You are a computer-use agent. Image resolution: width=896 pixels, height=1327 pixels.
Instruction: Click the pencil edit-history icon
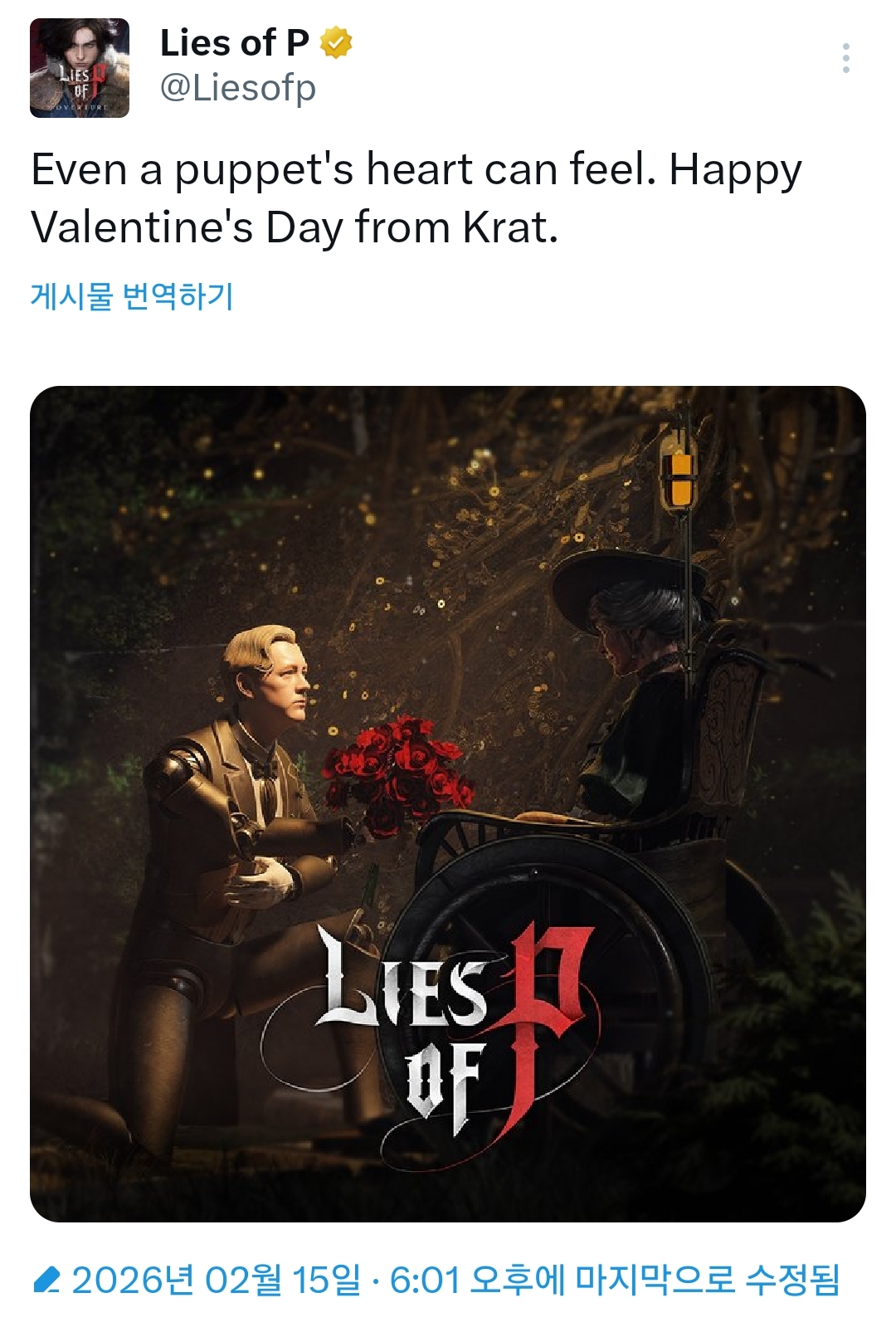[46, 1280]
